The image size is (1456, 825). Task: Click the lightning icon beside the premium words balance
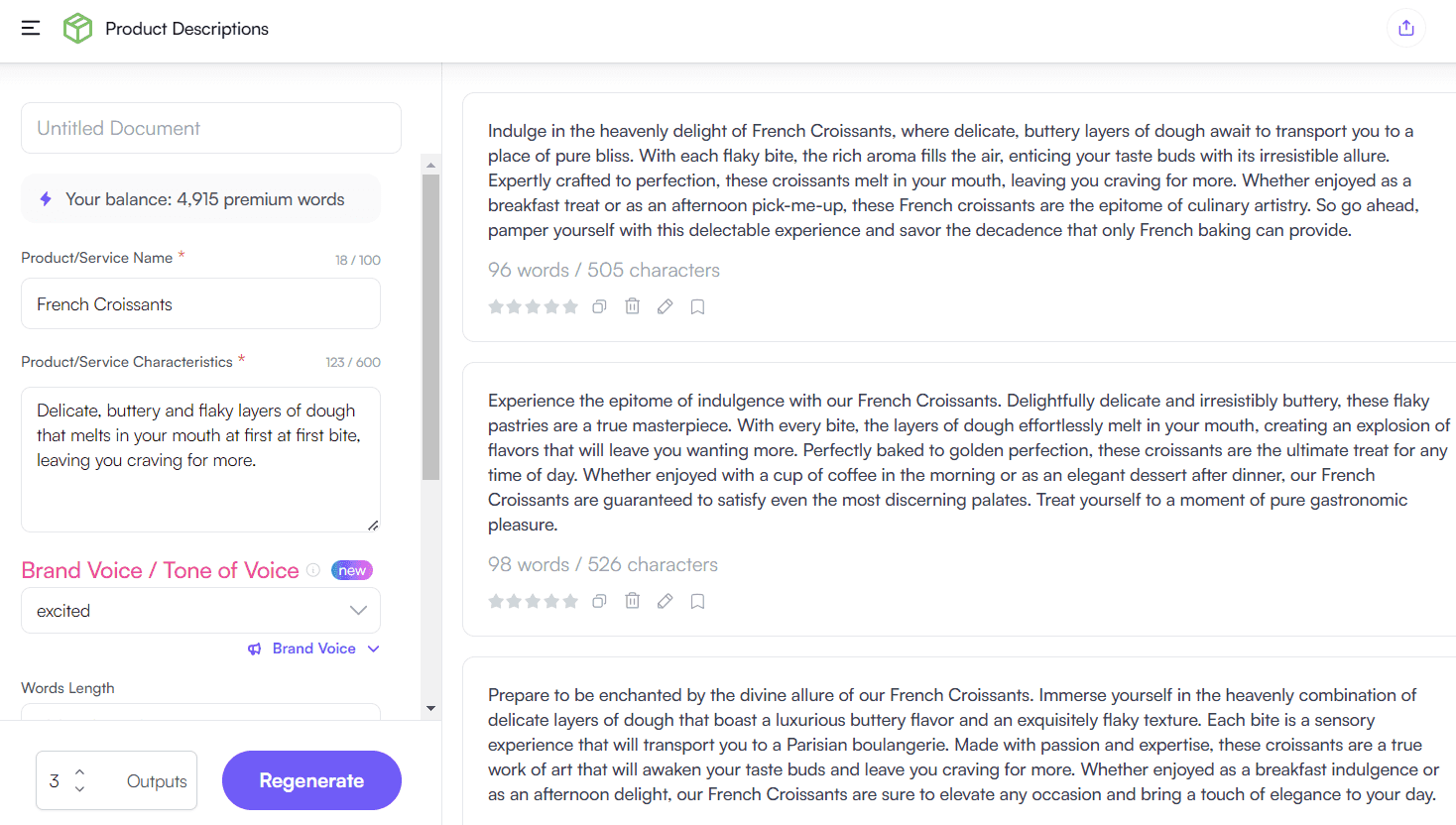[x=44, y=198]
